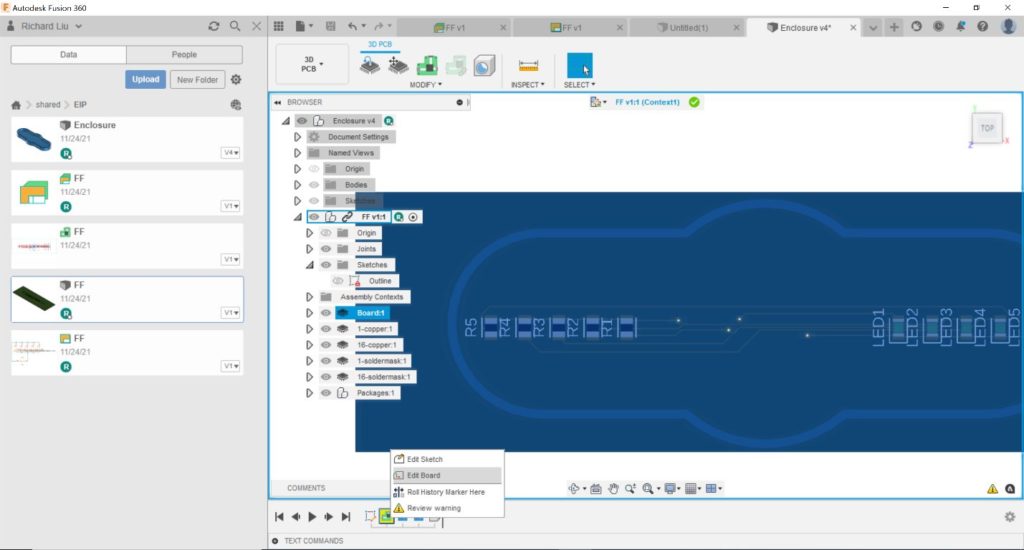Open the data panel grid icon
The image size is (1024, 550).
point(279,26)
